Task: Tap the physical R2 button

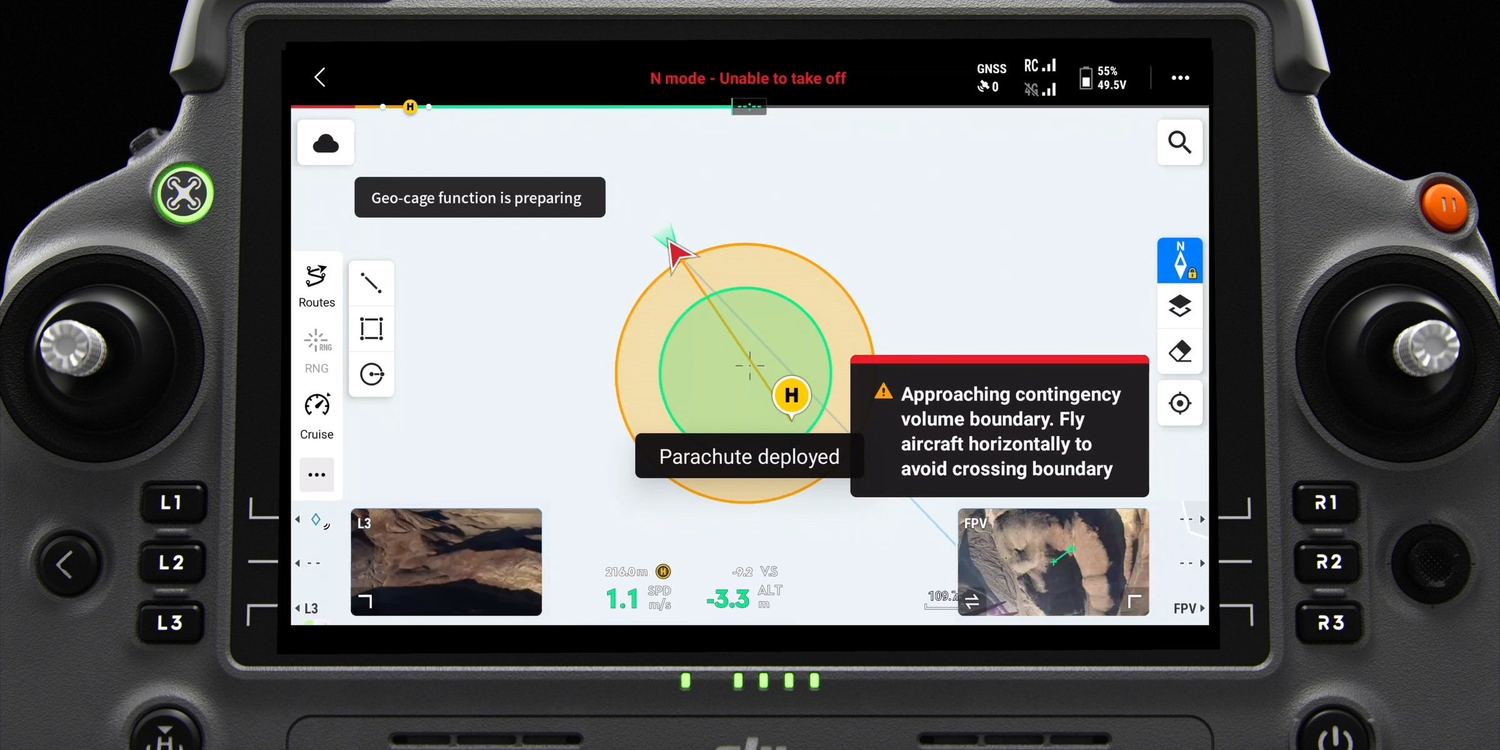Action: coord(1327,562)
